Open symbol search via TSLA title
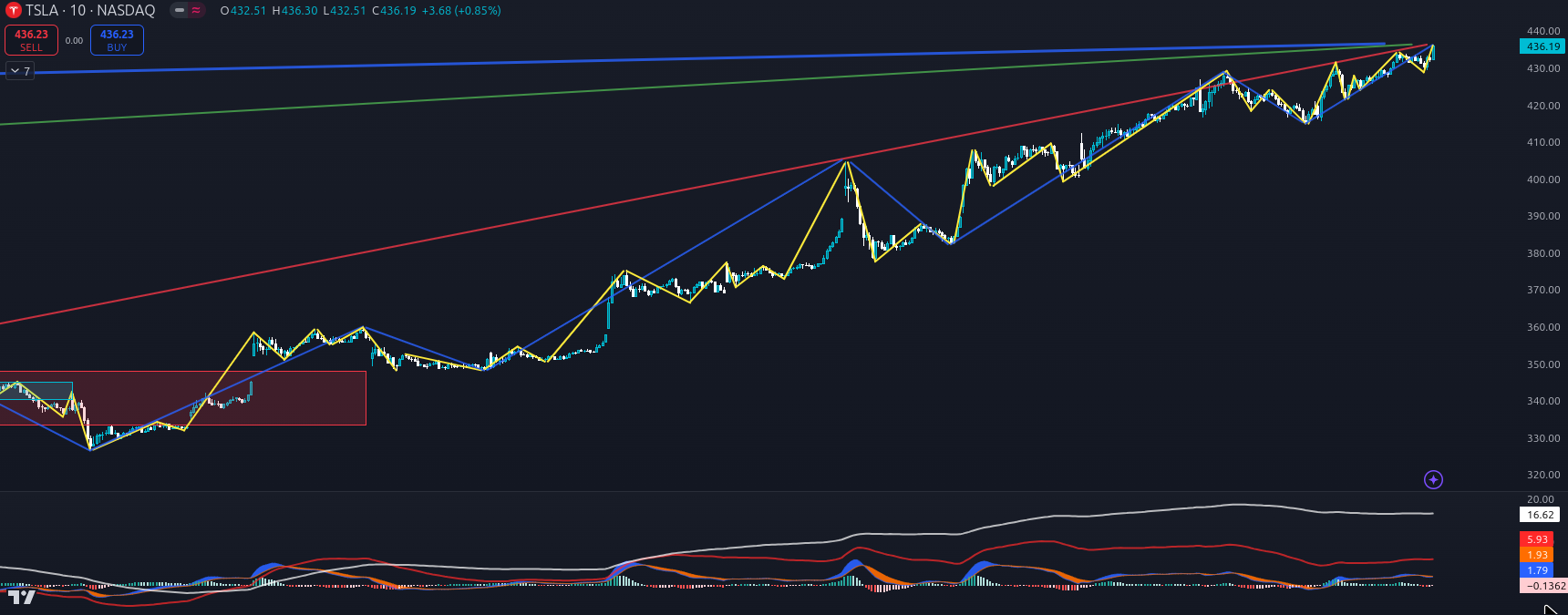Image resolution: width=1568 pixels, height=615 pixels. 44,11
